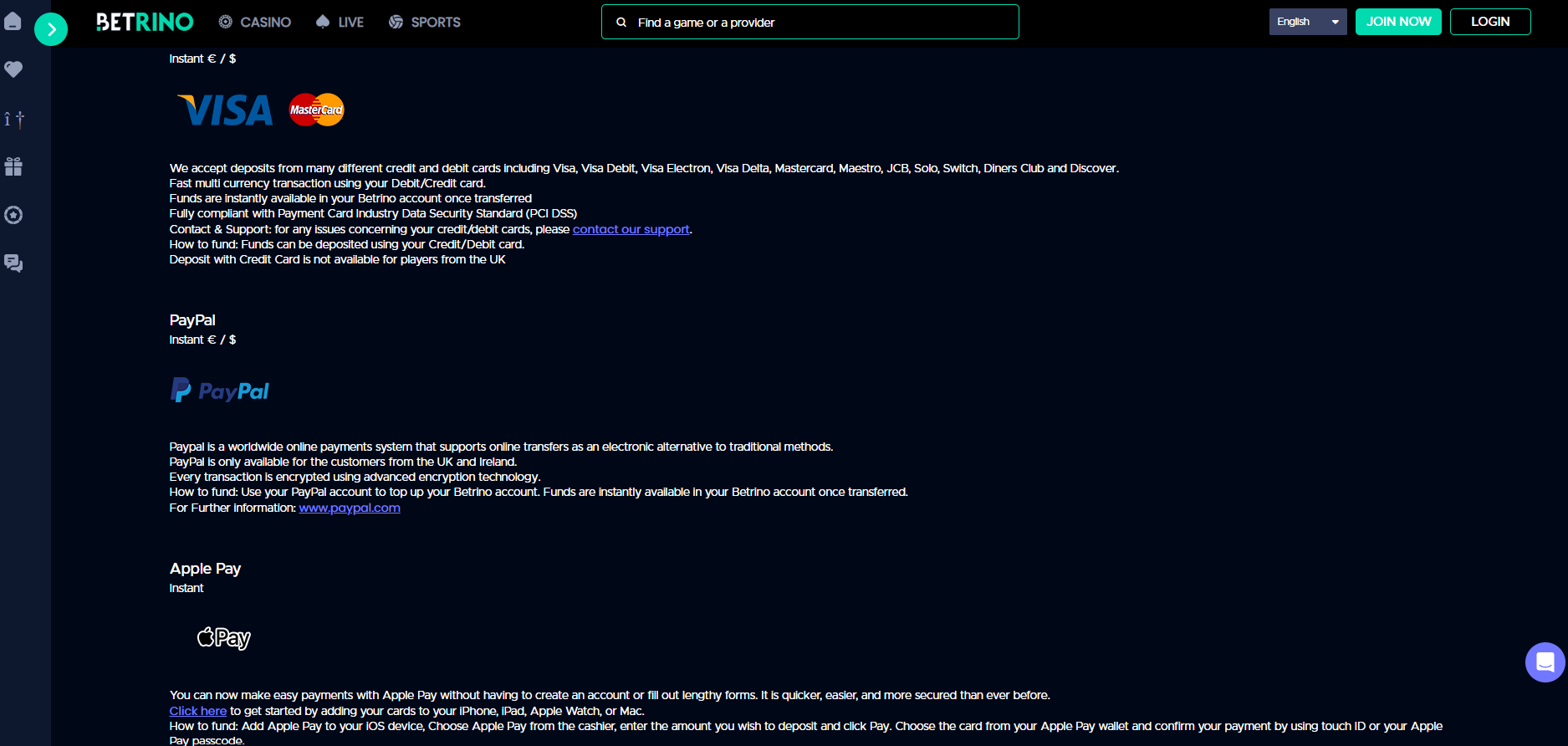The image size is (1568, 746).
Task: Click the star badge icon in sidebar
Action: pos(13,215)
